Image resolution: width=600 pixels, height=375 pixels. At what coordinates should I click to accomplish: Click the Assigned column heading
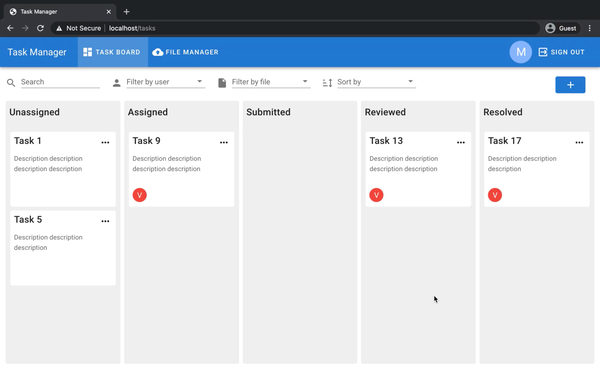[x=148, y=112]
